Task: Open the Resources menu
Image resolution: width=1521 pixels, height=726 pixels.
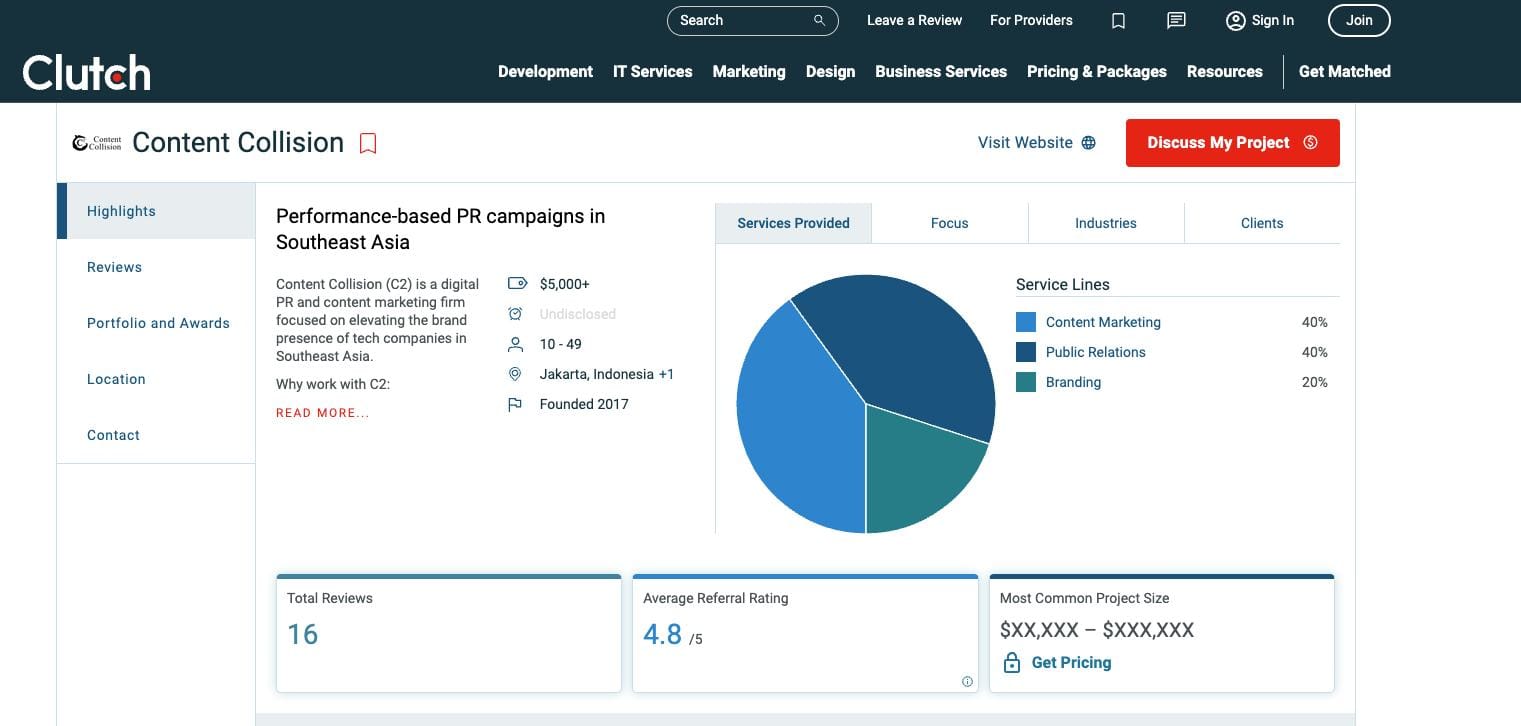Action: click(x=1225, y=72)
